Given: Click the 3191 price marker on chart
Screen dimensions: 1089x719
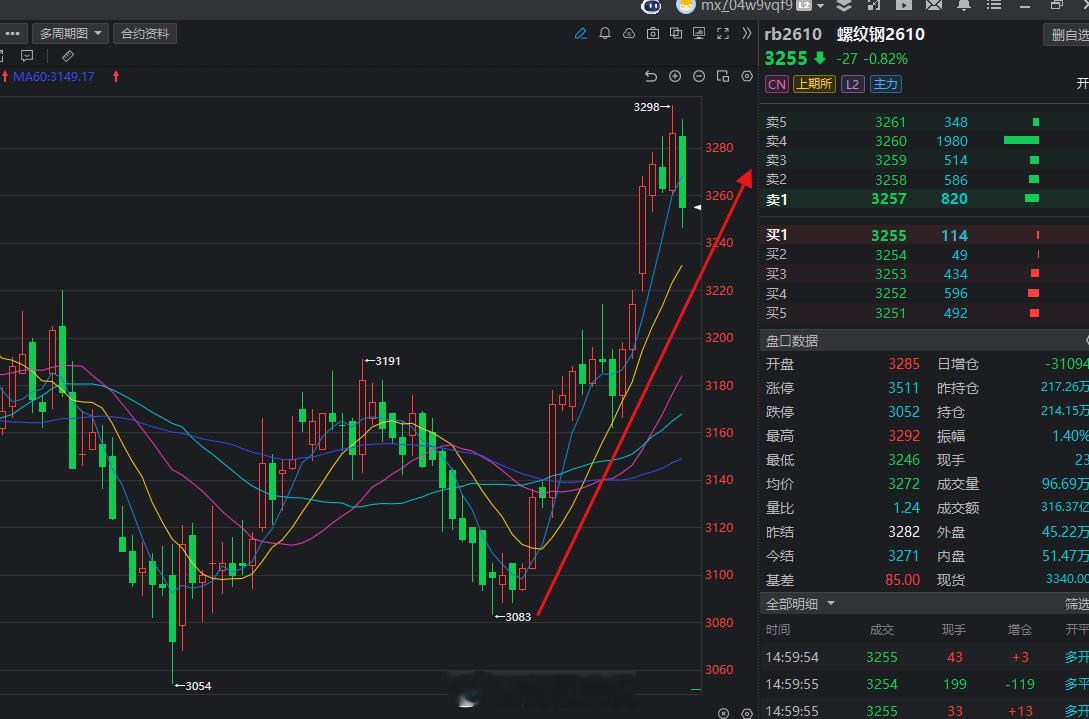Looking at the screenshot, I should click(x=383, y=361).
